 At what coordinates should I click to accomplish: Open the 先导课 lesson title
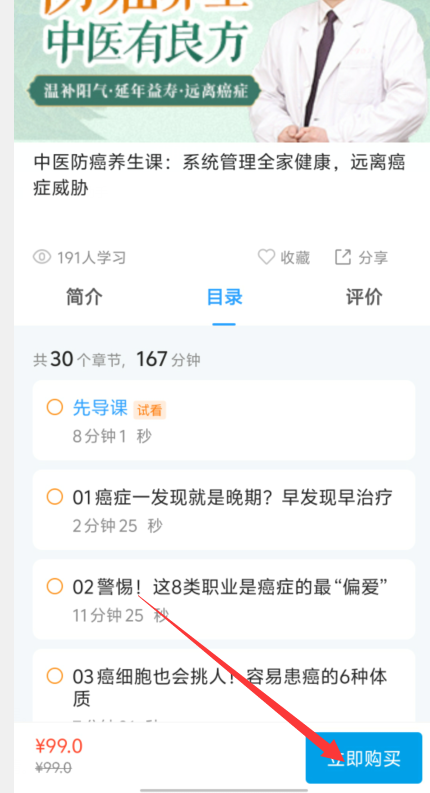(x=100, y=408)
